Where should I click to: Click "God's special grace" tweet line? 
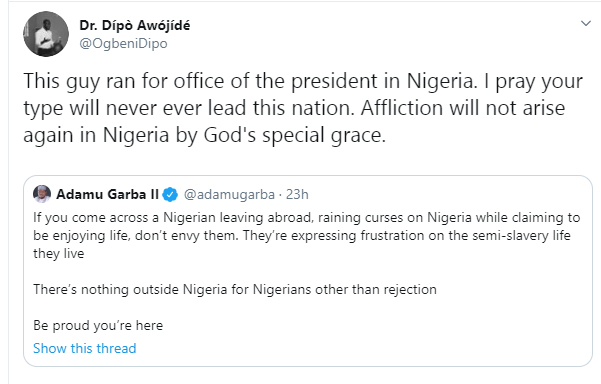(205, 135)
